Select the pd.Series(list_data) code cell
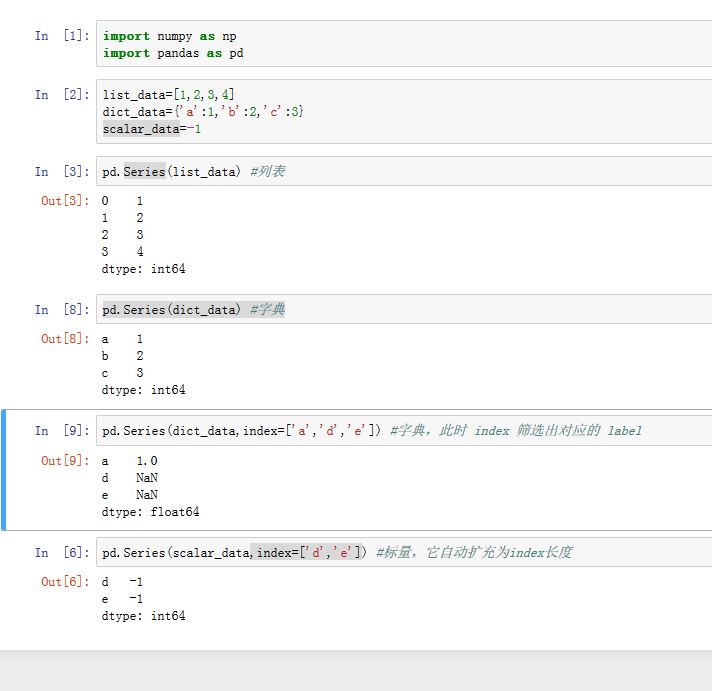 click(400, 171)
